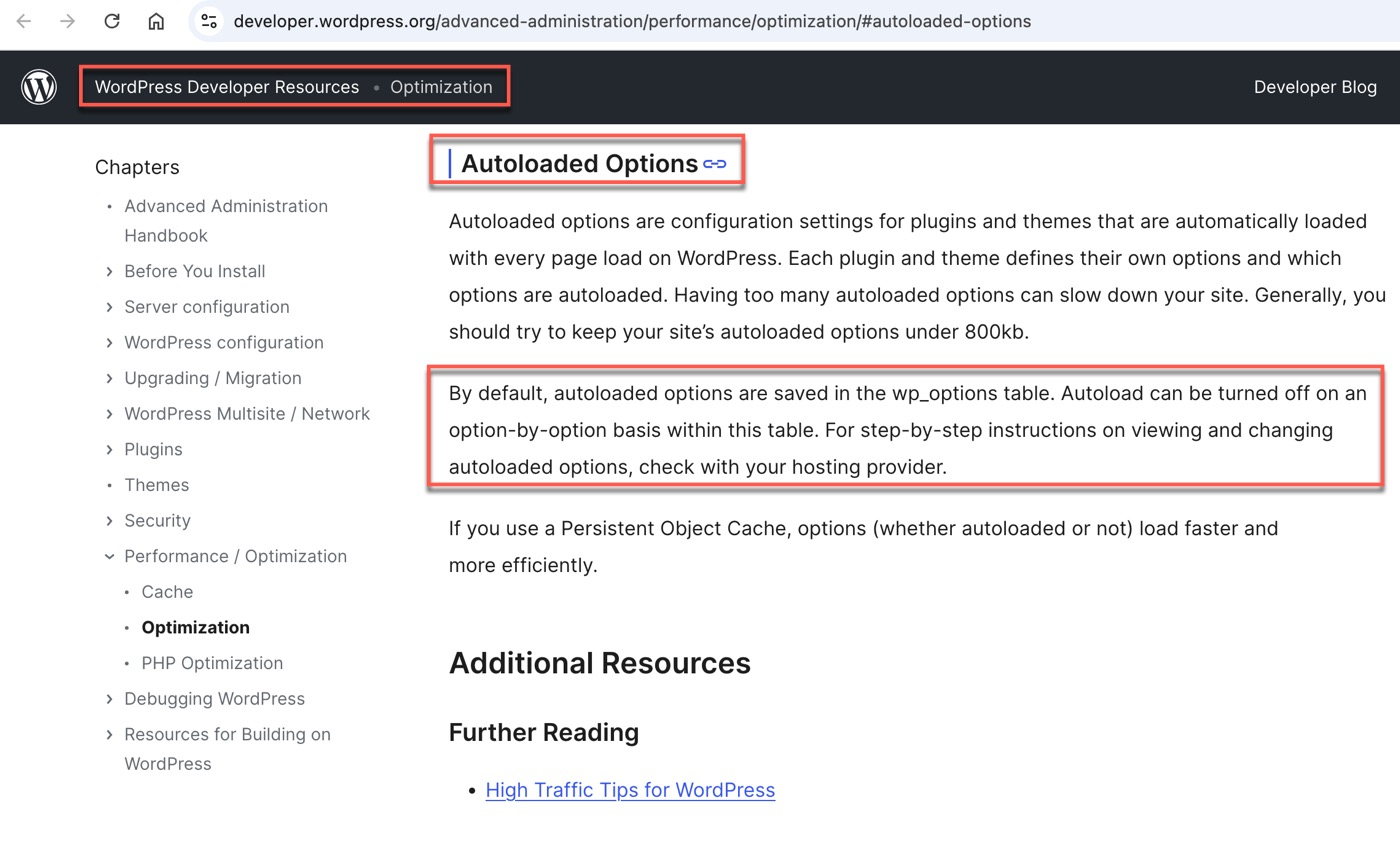Click Optimization breadcrumb in header
The height and width of the screenshot is (848, 1400).
point(441,87)
